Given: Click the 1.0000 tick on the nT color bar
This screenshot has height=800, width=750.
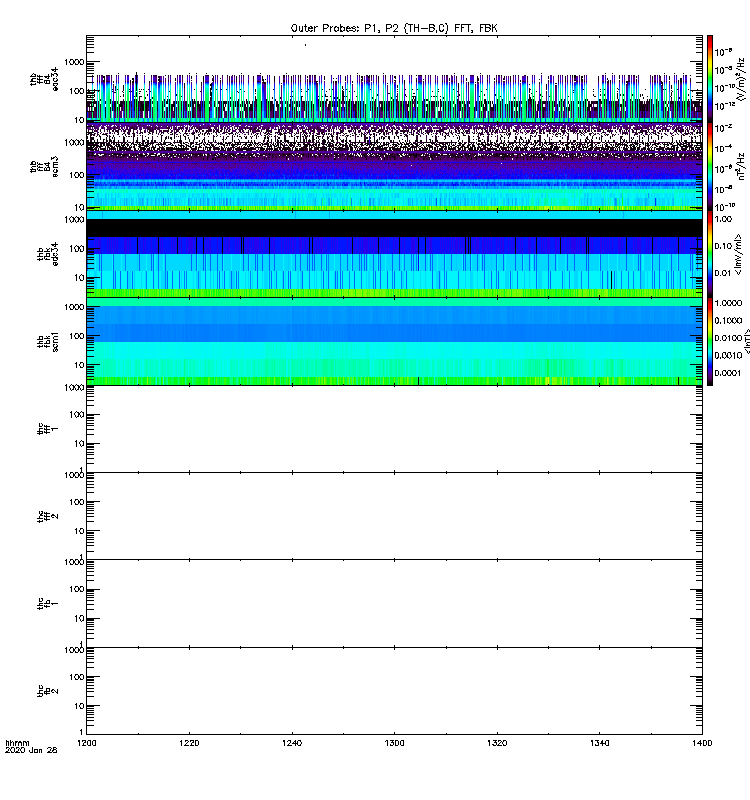Looking at the screenshot, I should point(728,303).
